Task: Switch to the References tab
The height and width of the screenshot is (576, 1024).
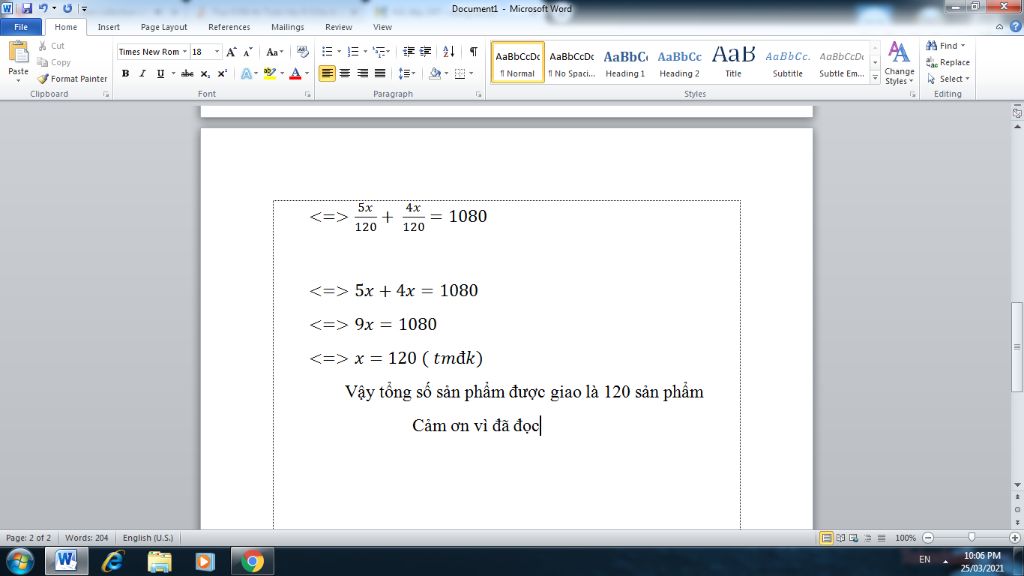Action: point(229,27)
